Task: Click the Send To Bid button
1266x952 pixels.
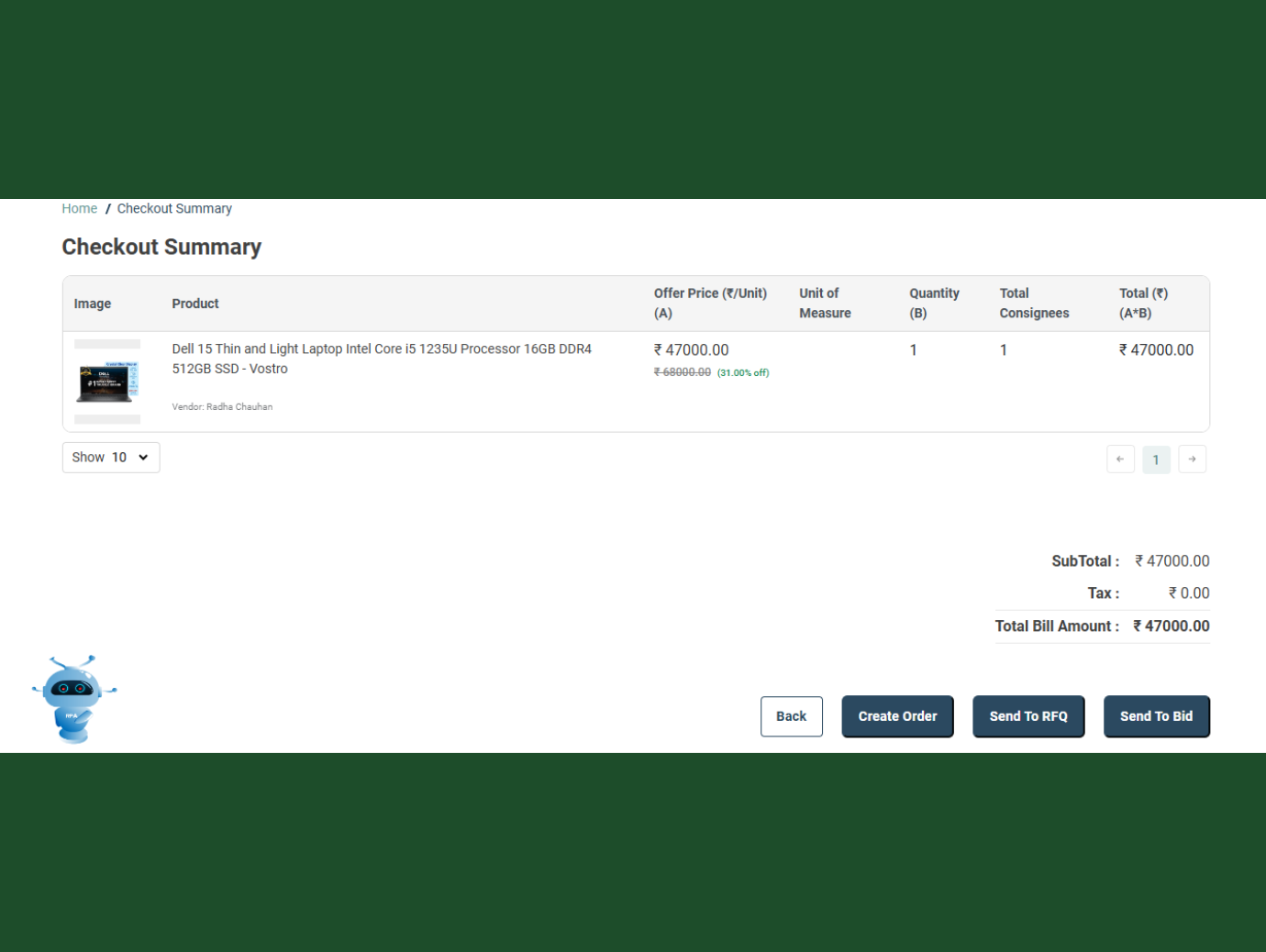Action: (x=1156, y=716)
